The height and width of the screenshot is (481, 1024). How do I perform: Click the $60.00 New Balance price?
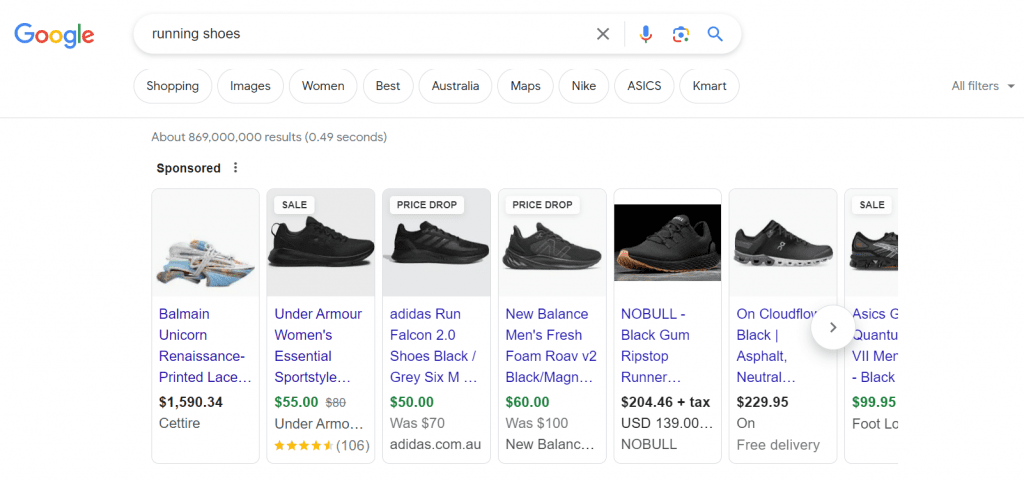tap(528, 402)
